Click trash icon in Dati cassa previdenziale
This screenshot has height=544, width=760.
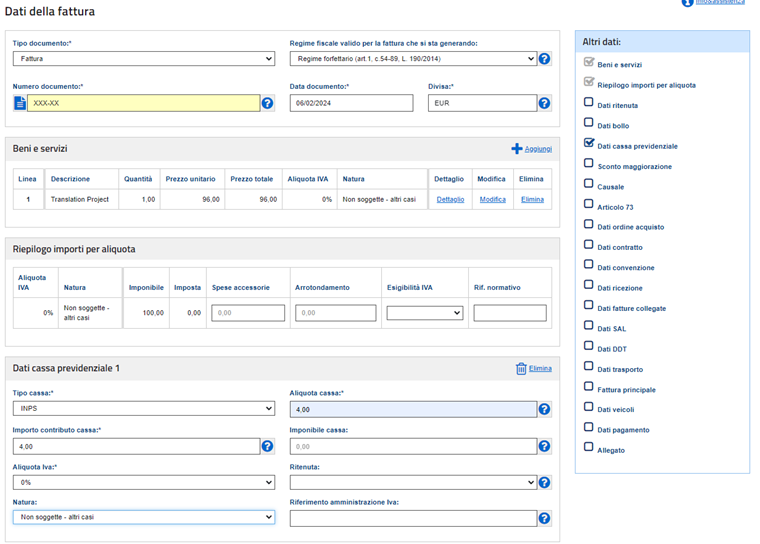pyautogui.click(x=521, y=369)
